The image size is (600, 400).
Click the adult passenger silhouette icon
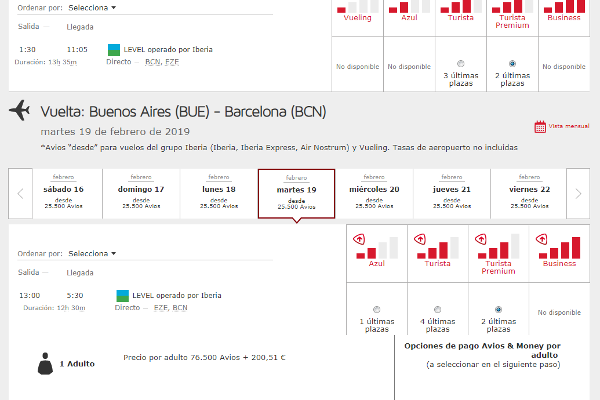tap(45, 364)
